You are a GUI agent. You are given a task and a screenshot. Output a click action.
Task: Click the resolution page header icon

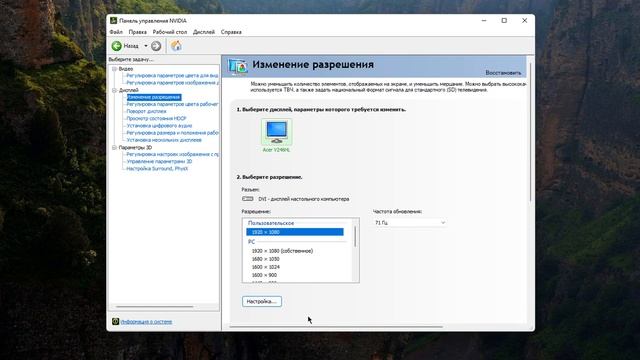238,66
